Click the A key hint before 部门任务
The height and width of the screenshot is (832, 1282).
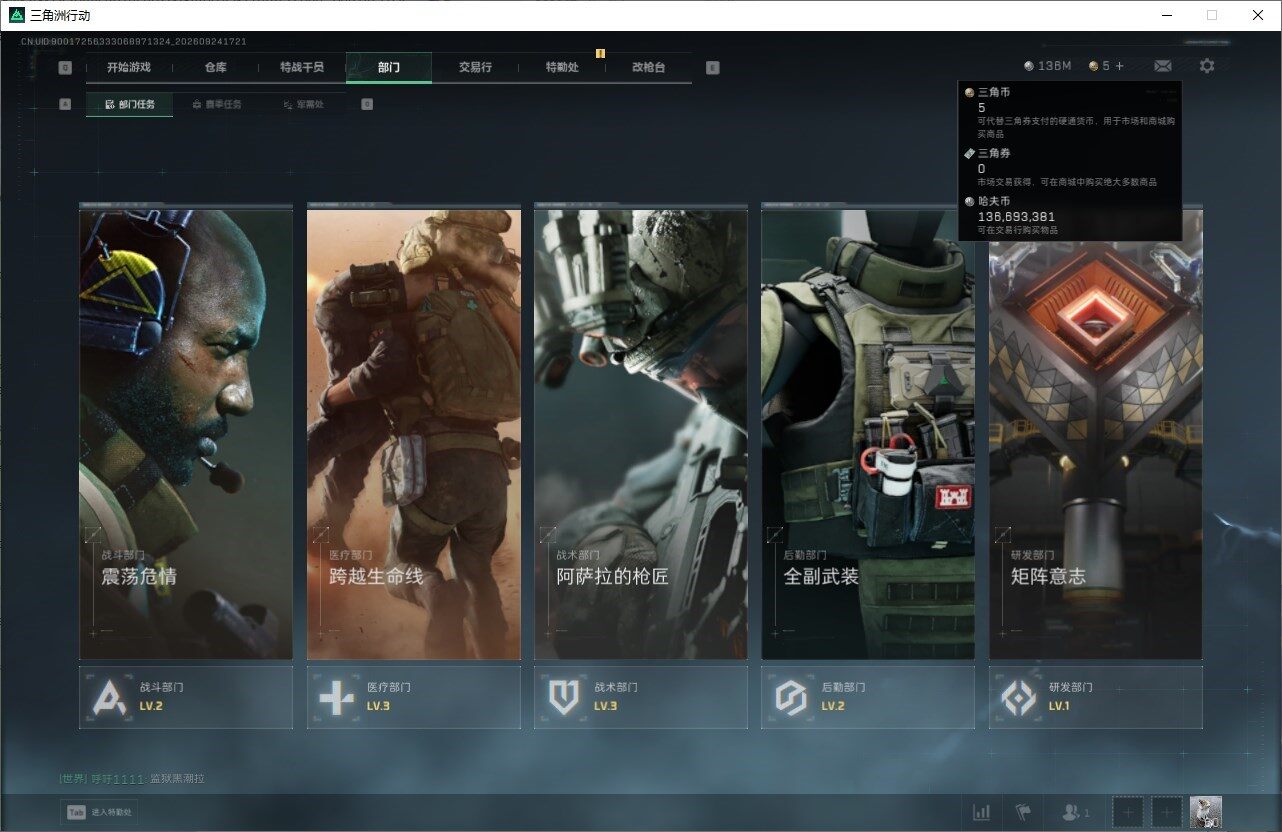pyautogui.click(x=65, y=104)
